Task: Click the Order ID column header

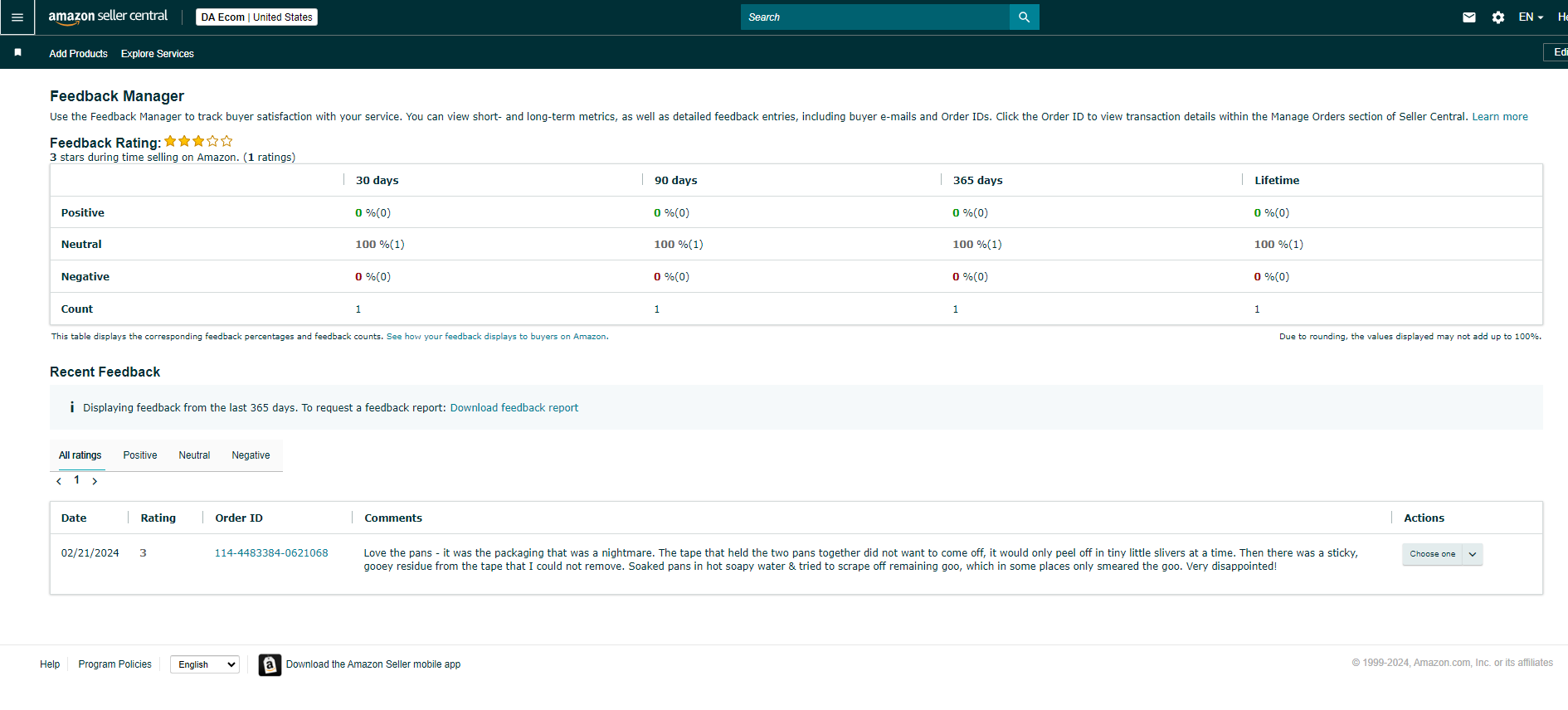Action: point(239,518)
